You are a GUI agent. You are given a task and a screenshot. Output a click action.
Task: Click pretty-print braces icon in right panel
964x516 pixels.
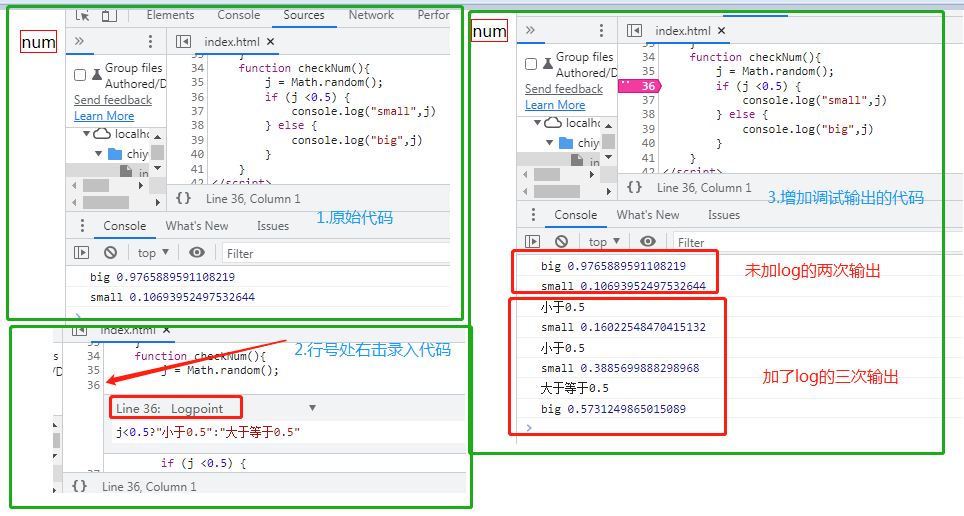tap(634, 187)
